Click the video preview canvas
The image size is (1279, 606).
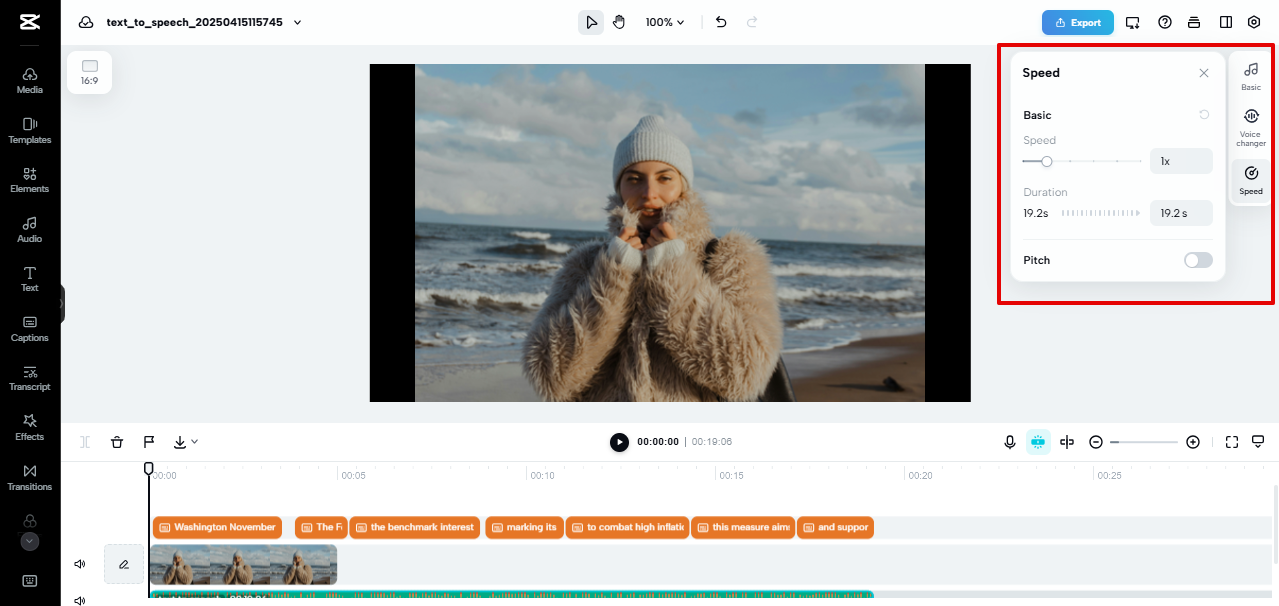tap(670, 233)
